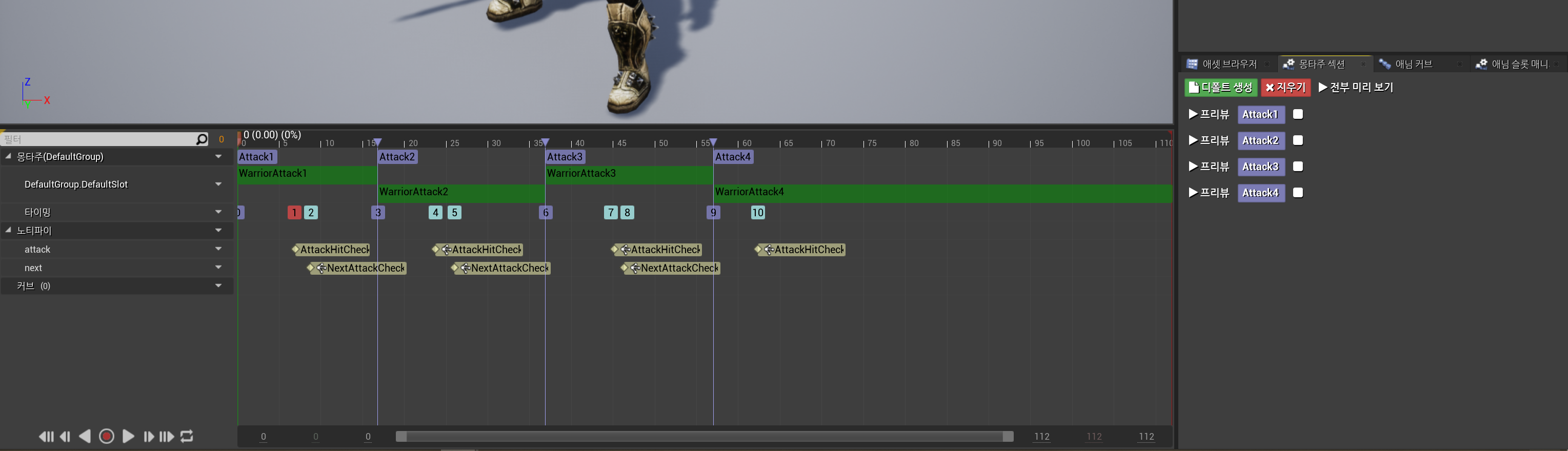Step forward one frame
Screen dimensions: 1568x451
point(149,436)
